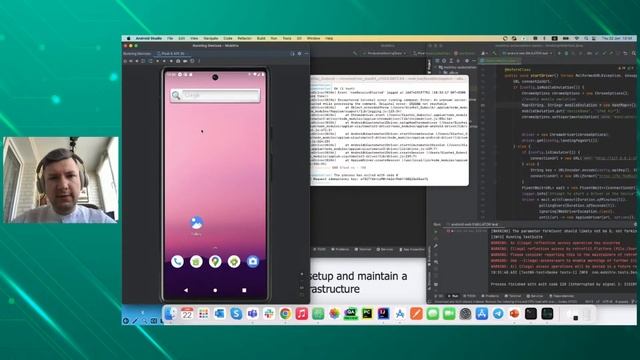Tap the Android Home navigation circle
640x360 pixels.
click(215, 290)
